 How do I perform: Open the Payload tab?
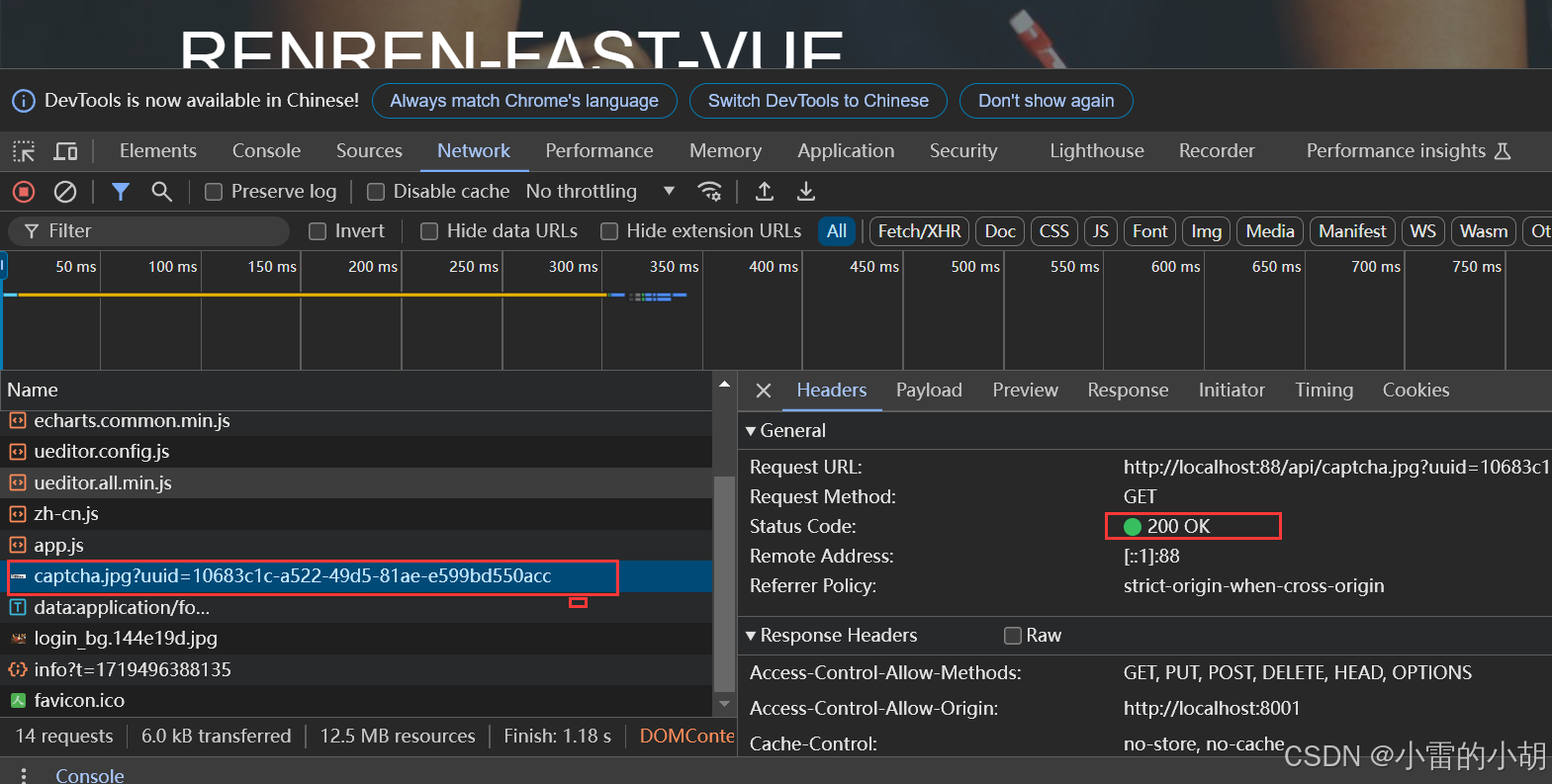pyautogui.click(x=929, y=391)
